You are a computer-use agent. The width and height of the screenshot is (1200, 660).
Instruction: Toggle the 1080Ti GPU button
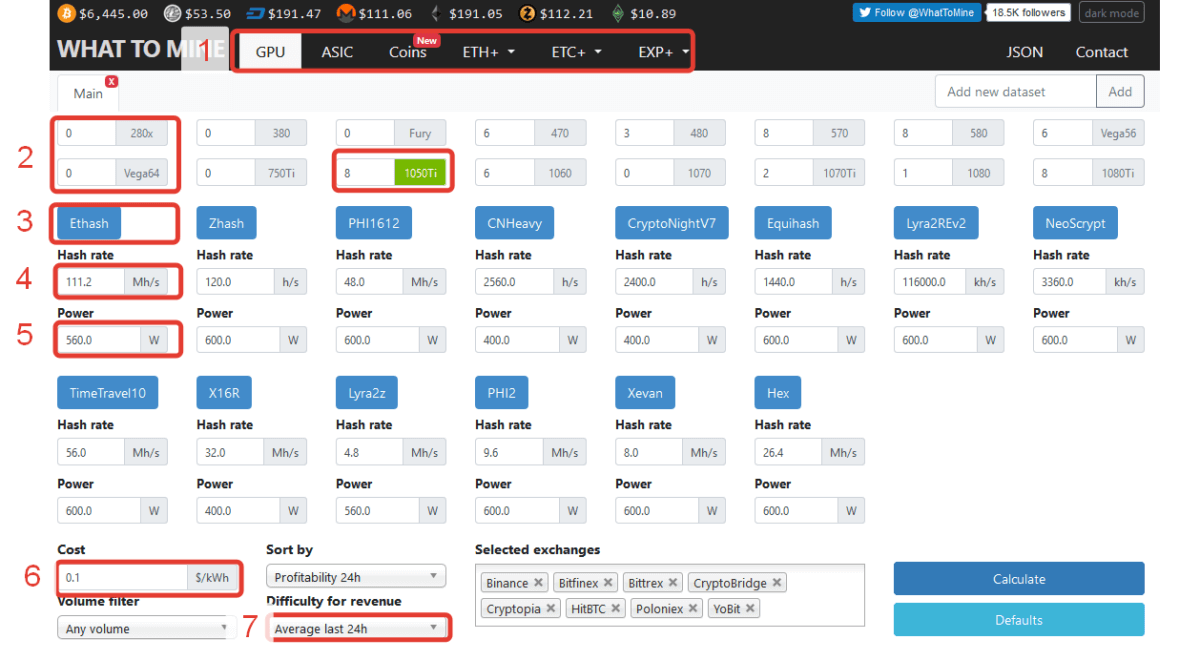click(1118, 173)
